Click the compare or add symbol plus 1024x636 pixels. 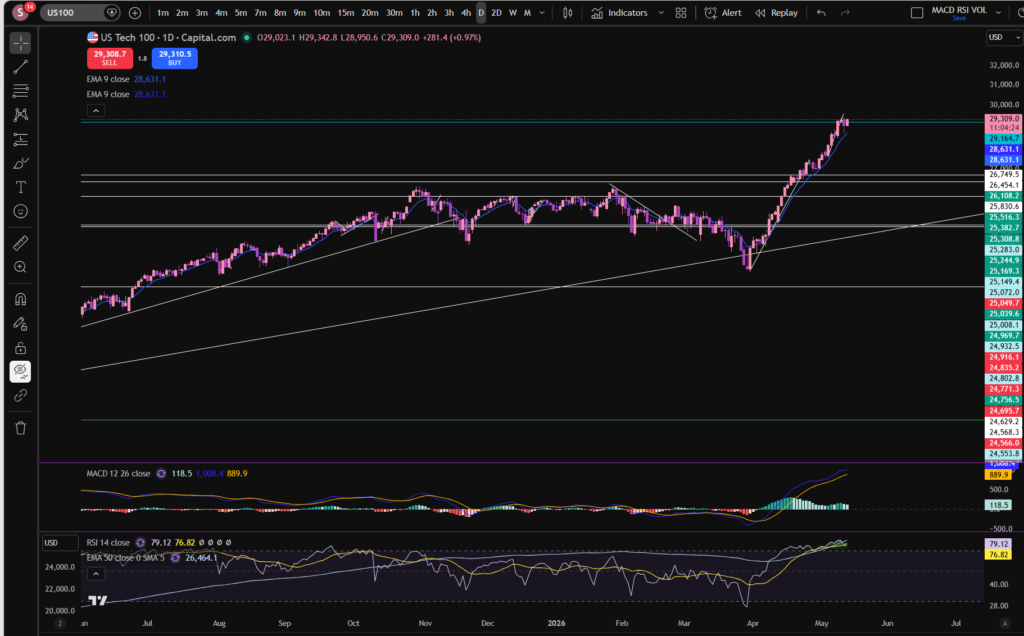[135, 12]
